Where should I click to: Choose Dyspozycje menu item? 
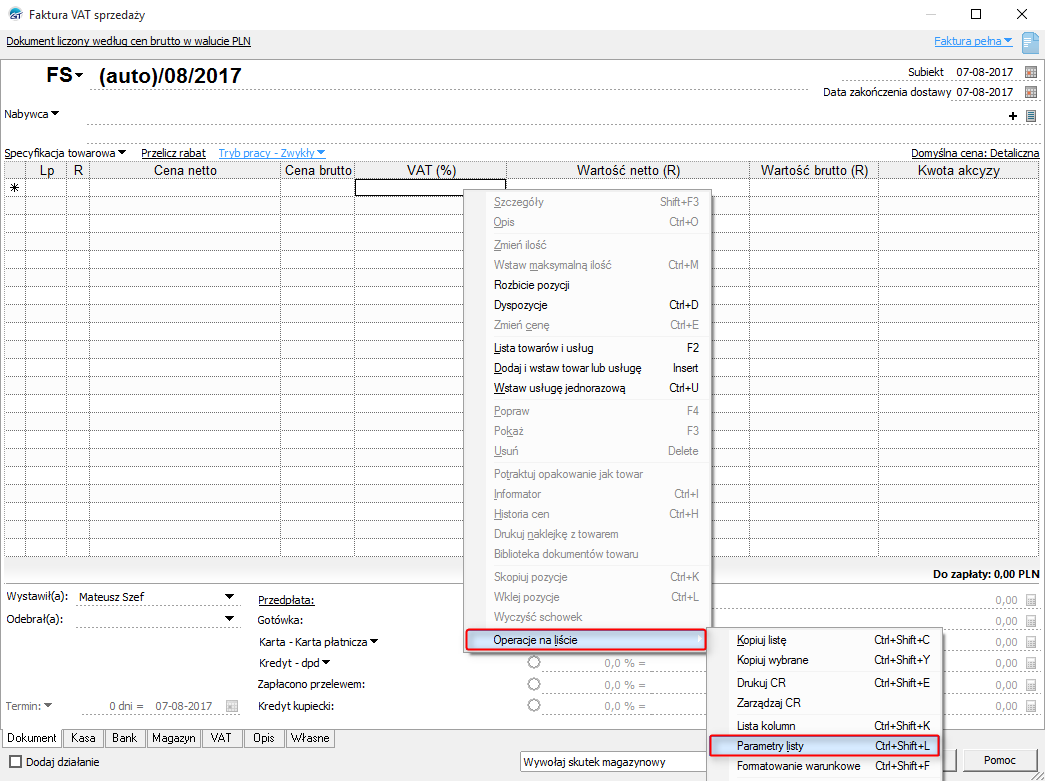click(587, 305)
